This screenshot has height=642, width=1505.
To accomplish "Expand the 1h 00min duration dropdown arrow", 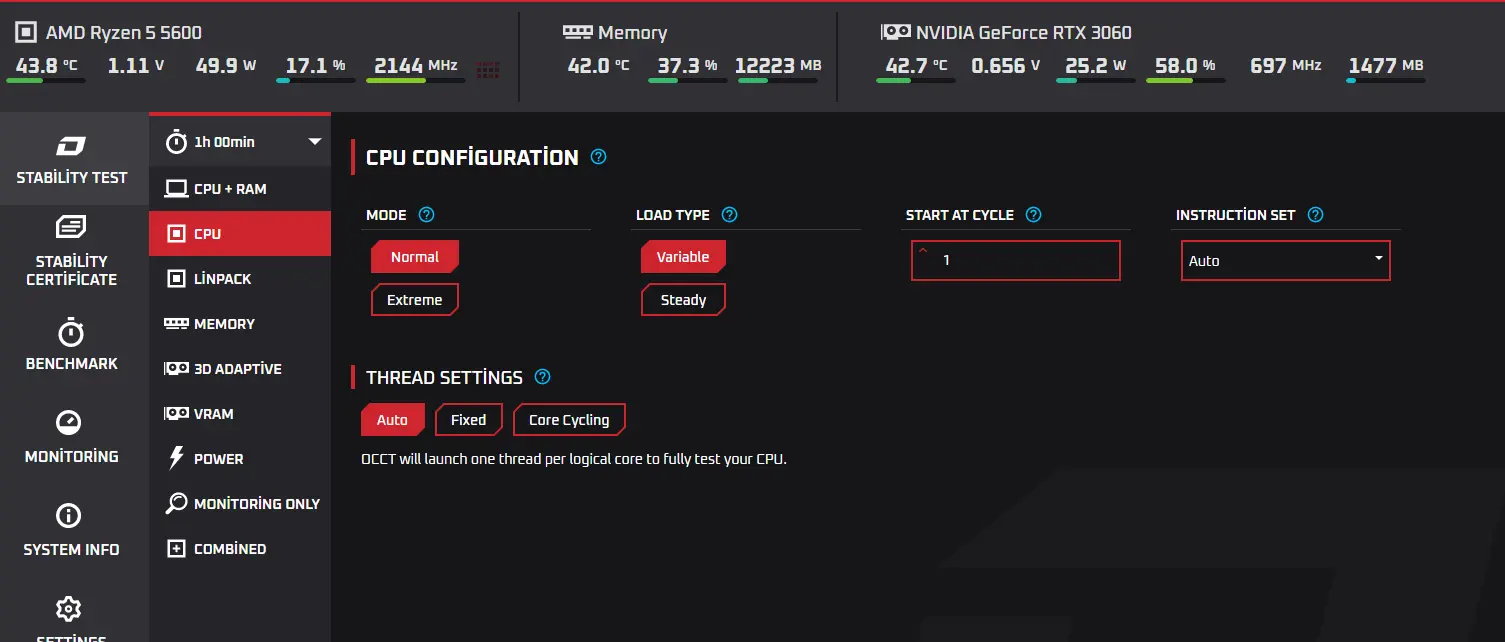I will [x=315, y=142].
